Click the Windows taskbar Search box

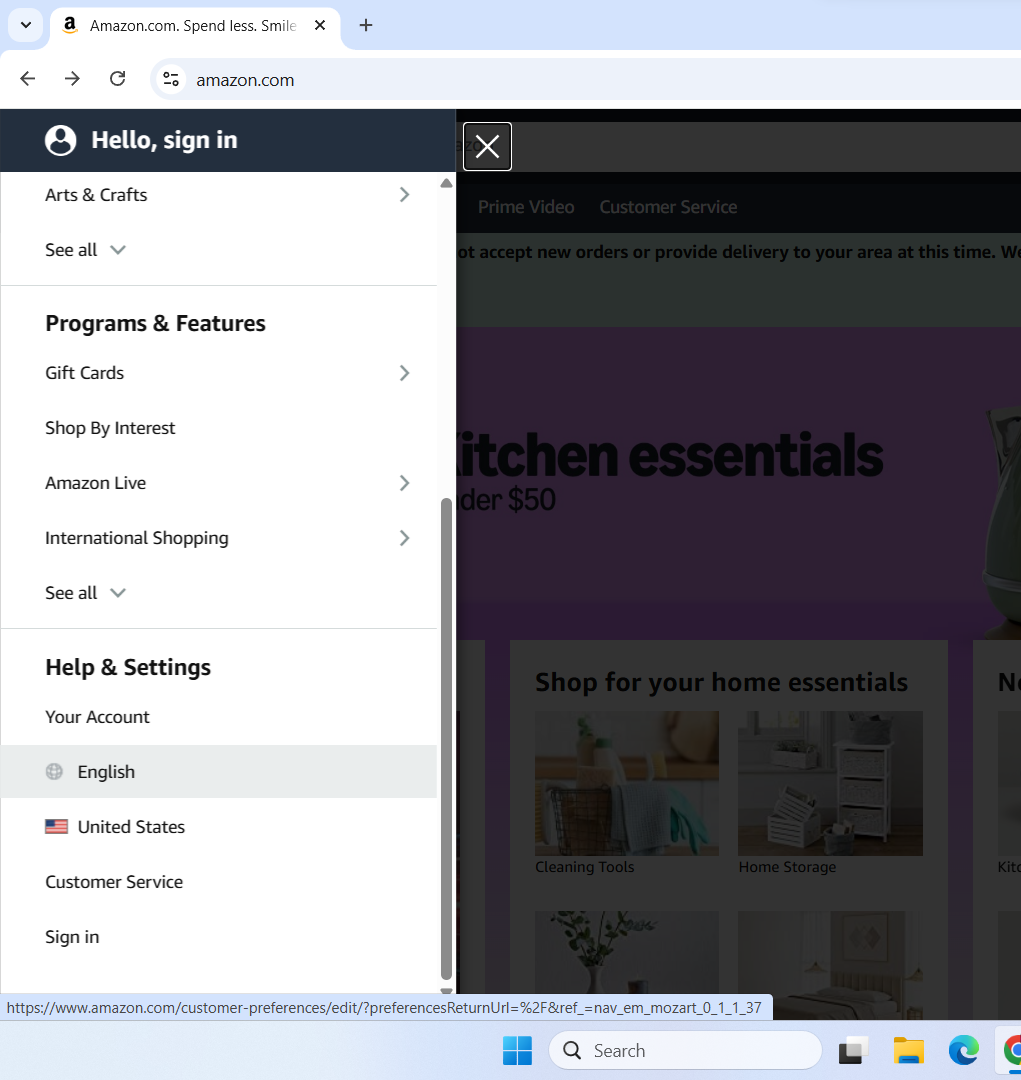[x=685, y=1050]
